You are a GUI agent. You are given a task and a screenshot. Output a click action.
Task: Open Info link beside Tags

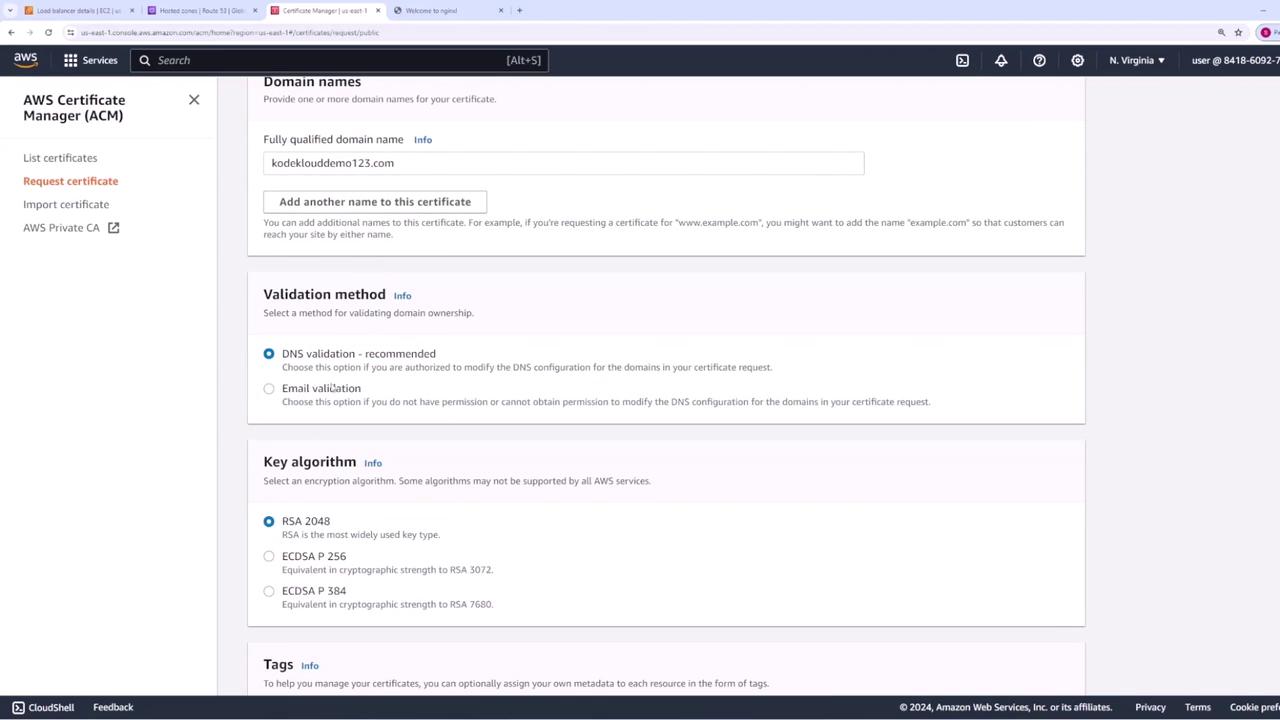pyautogui.click(x=310, y=666)
